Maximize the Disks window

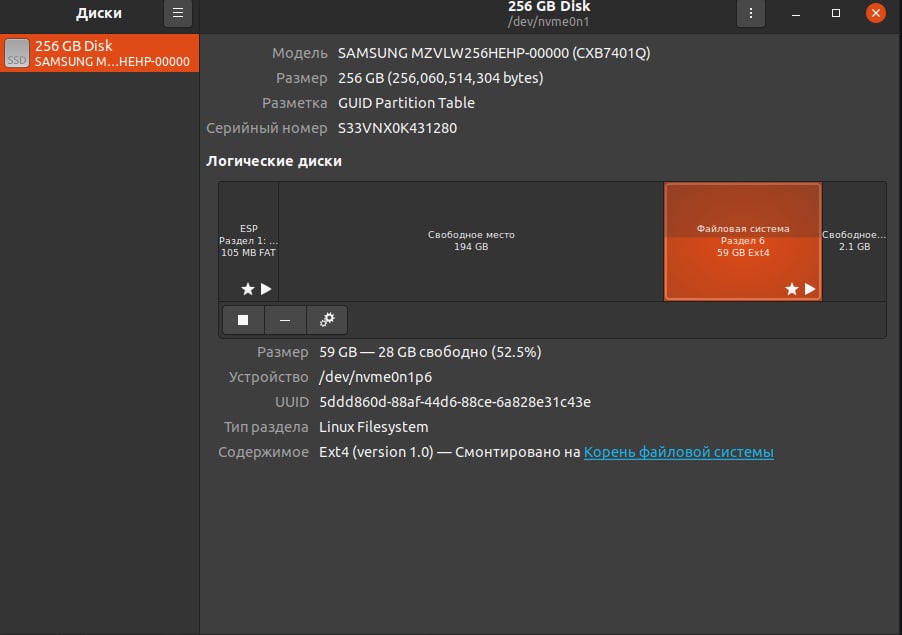[836, 13]
